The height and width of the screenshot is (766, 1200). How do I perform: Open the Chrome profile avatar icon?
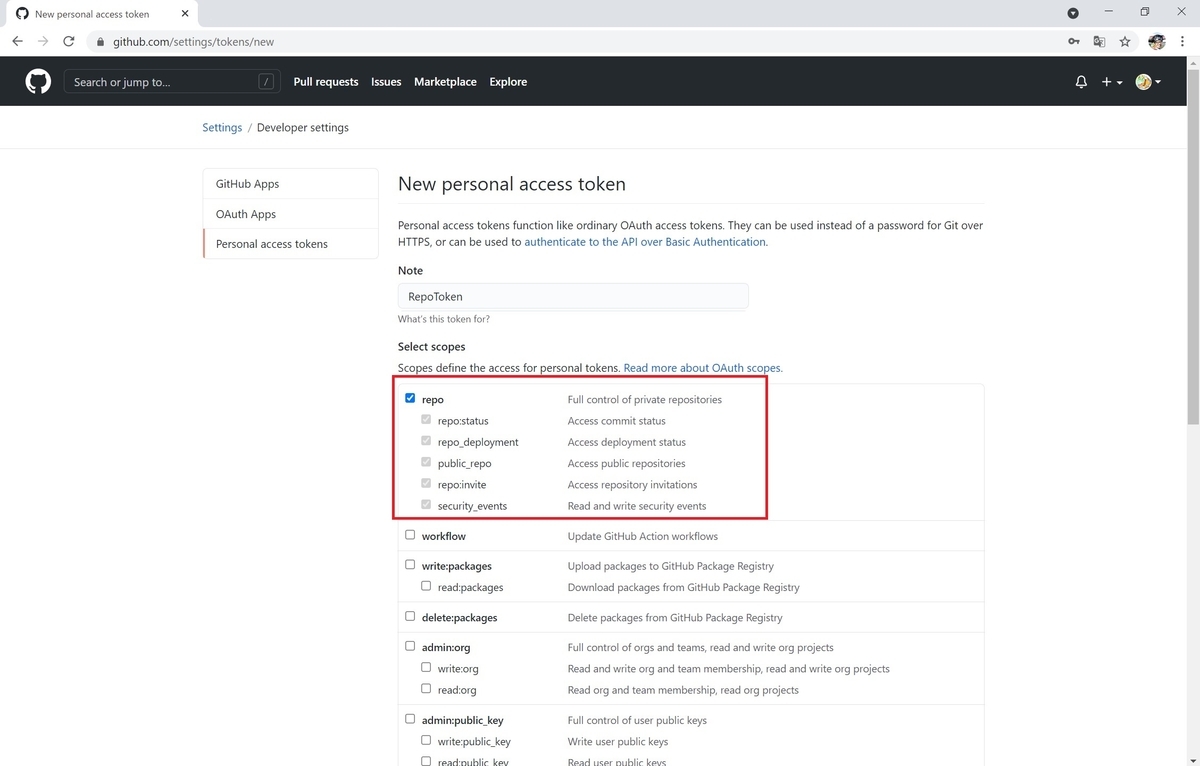point(1157,42)
